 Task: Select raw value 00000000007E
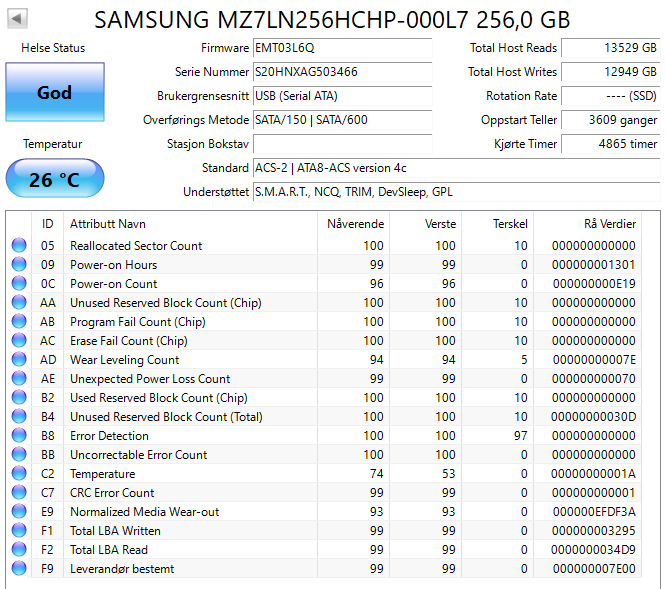(x=594, y=360)
